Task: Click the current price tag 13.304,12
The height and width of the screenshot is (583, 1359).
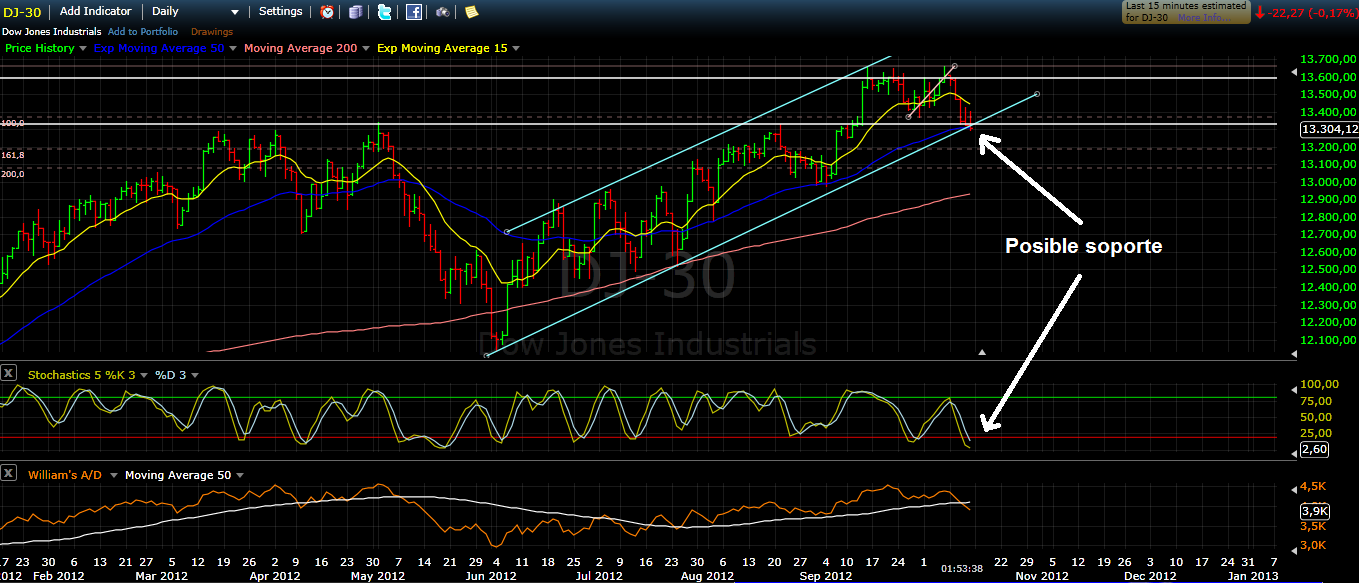Action: pyautogui.click(x=1328, y=129)
